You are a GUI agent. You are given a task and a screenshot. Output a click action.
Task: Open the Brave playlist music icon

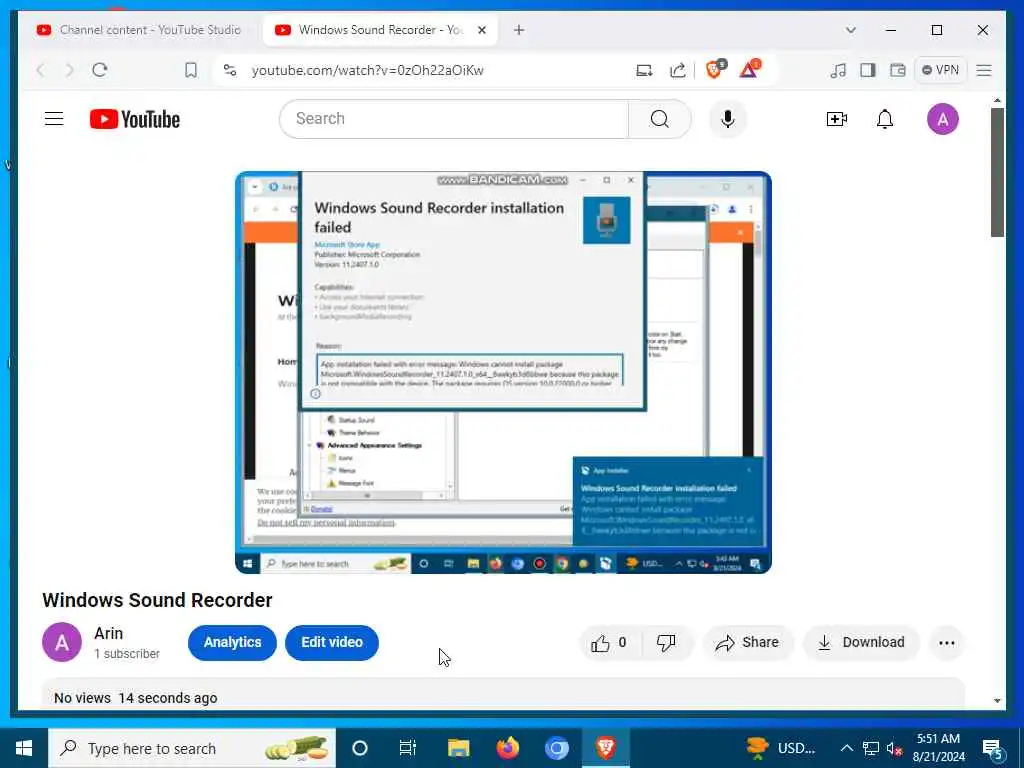(838, 70)
